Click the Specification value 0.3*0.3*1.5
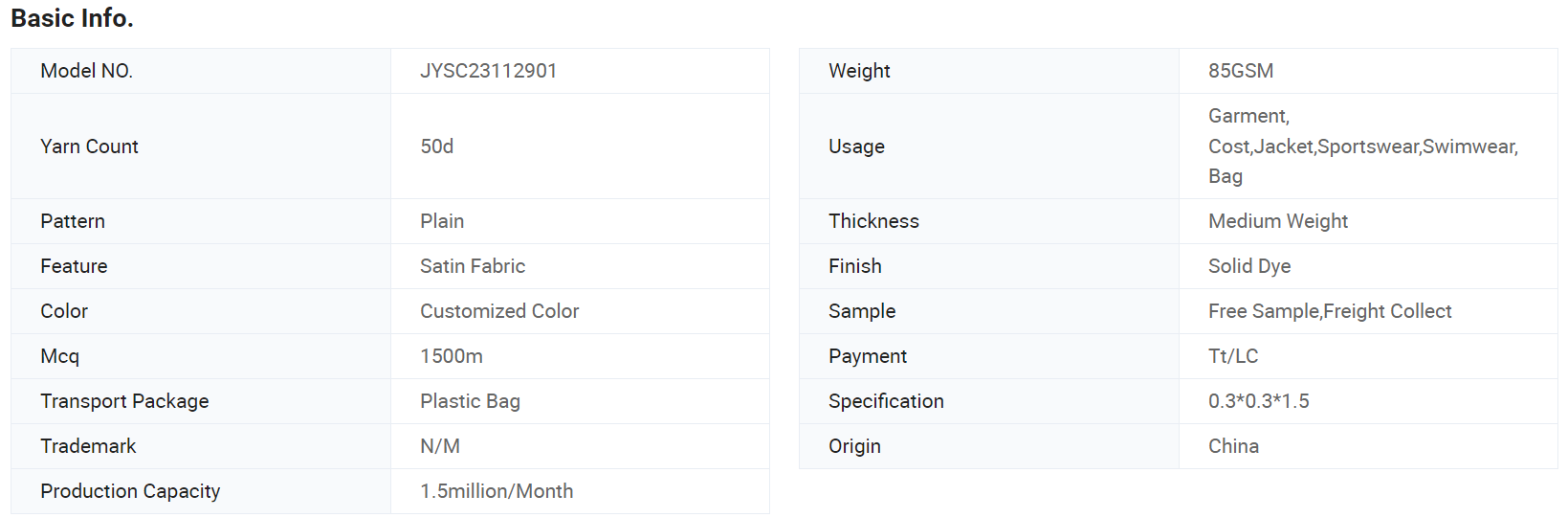The height and width of the screenshot is (518, 1568). pos(1259,401)
